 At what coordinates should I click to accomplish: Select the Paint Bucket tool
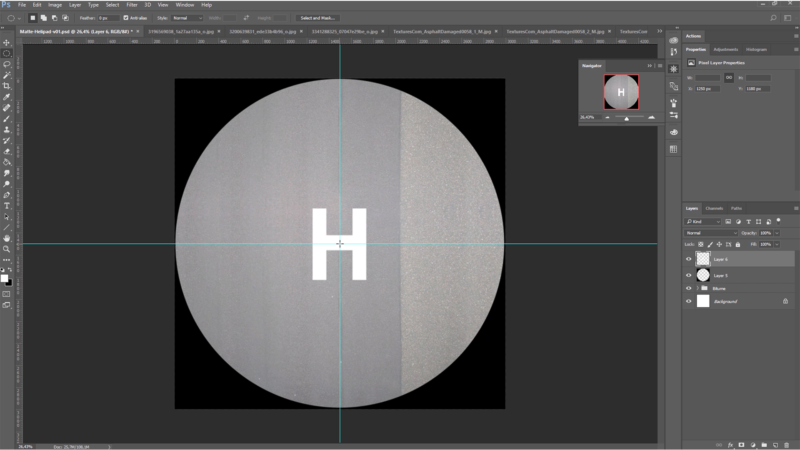click(7, 162)
